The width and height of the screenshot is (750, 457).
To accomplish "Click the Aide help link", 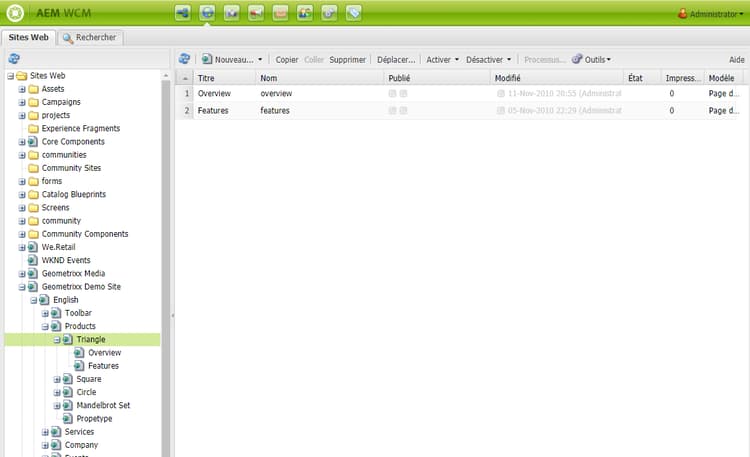I will pyautogui.click(x=737, y=60).
